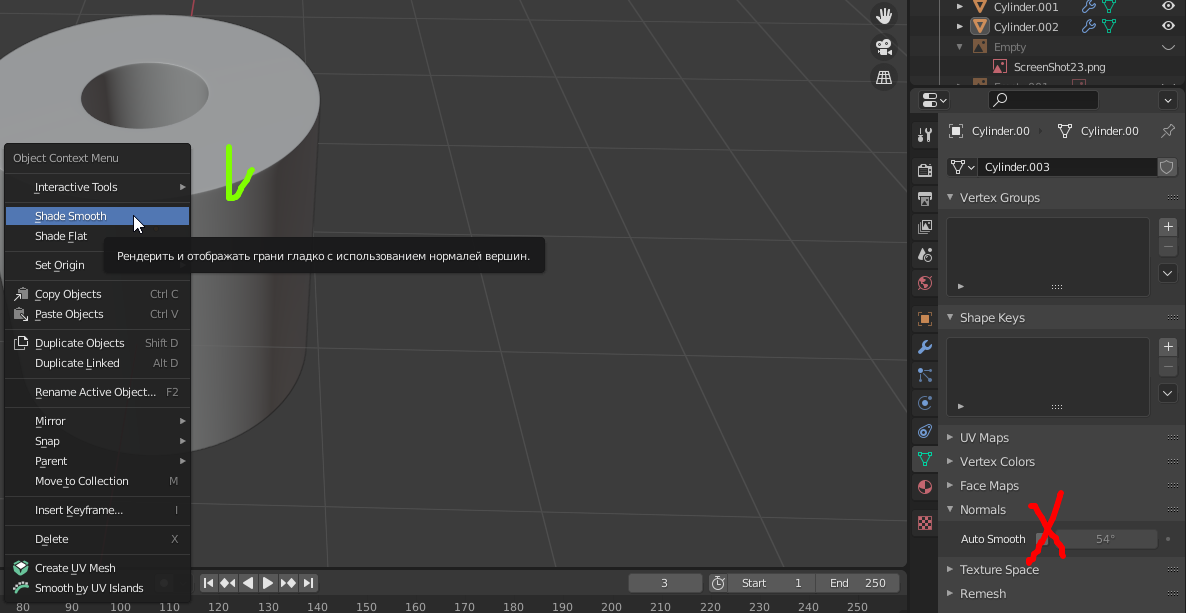Screen dimensions: 1186x613
Task: Switch perspective/orthographic with grid icon
Action: tap(883, 77)
